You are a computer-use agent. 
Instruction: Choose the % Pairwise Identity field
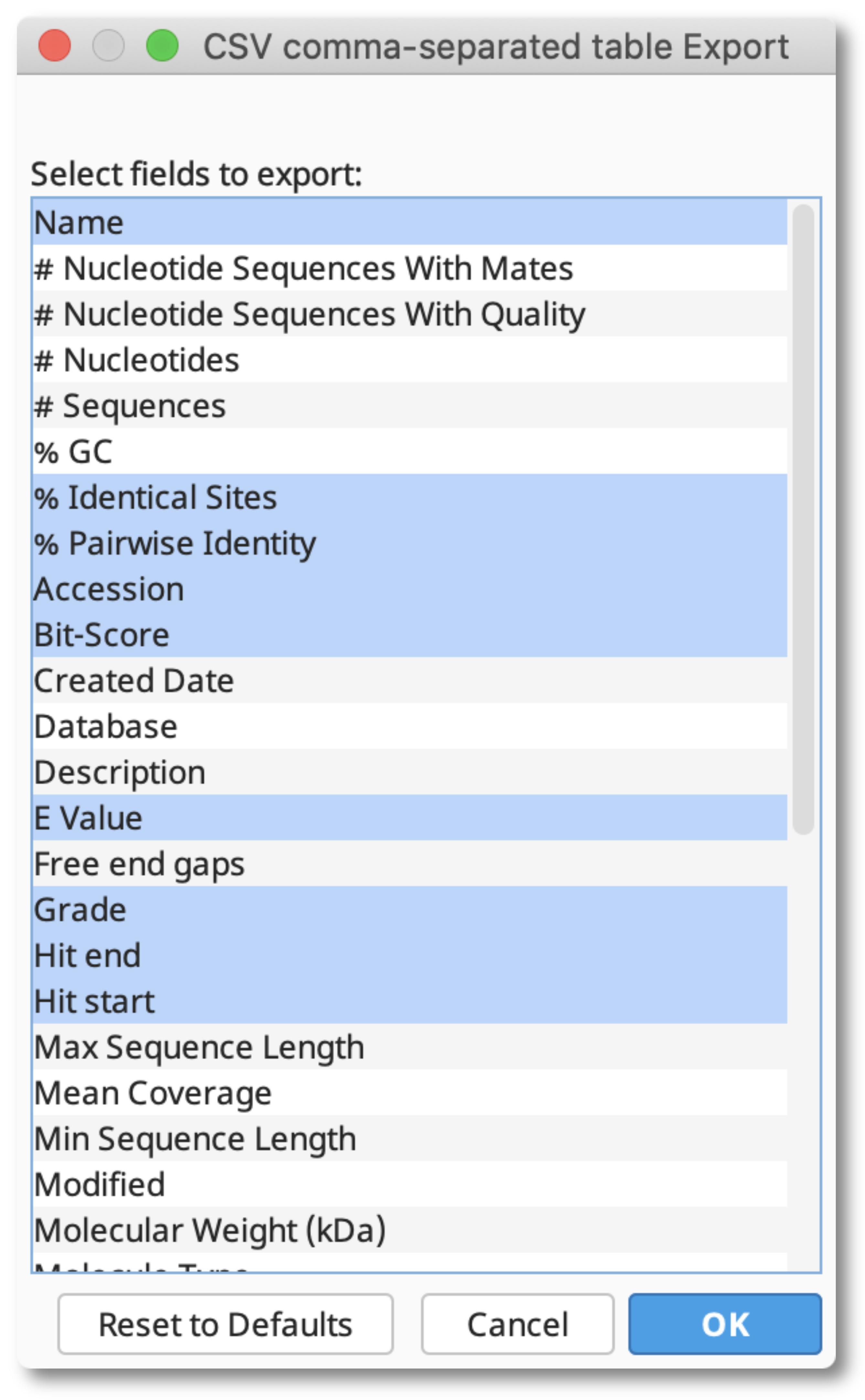[x=410, y=543]
